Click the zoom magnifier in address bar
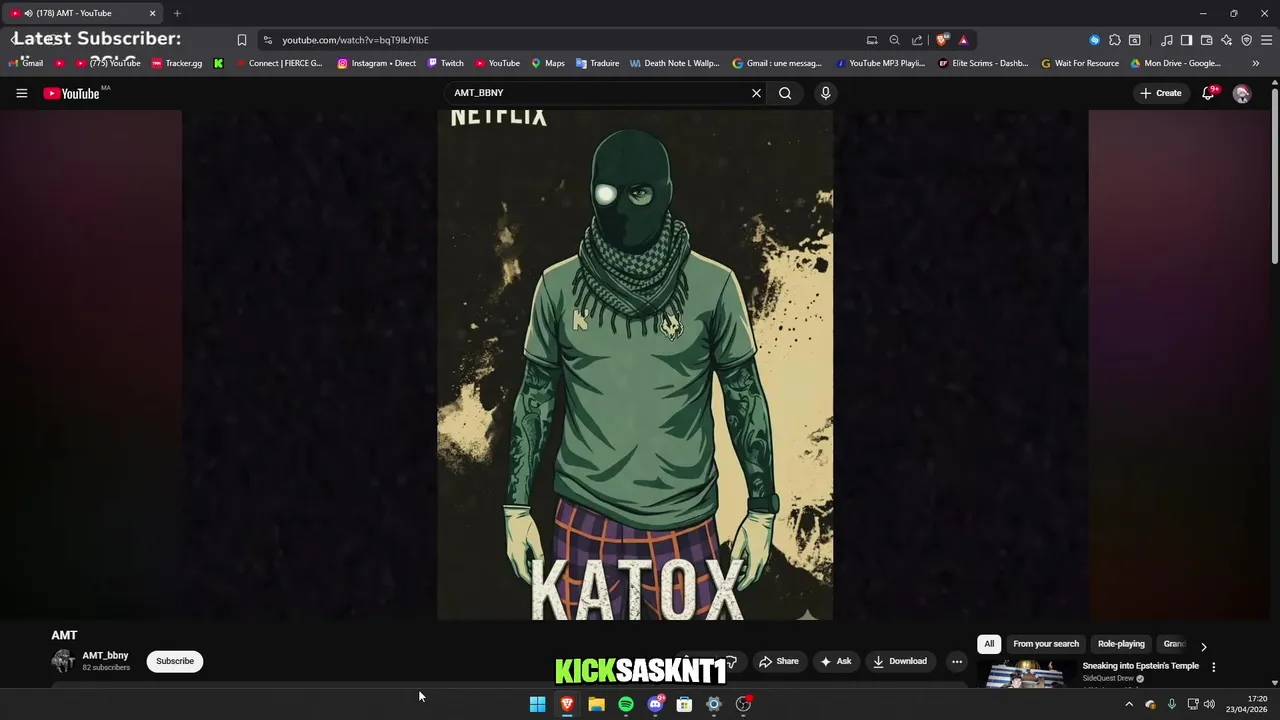This screenshot has width=1280, height=720. (x=894, y=40)
